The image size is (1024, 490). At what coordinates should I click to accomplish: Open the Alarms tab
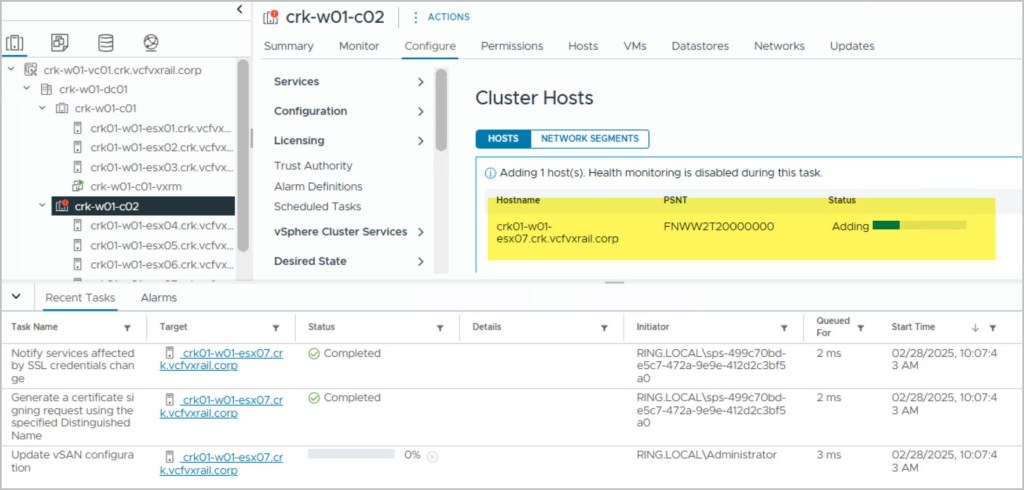(158, 298)
